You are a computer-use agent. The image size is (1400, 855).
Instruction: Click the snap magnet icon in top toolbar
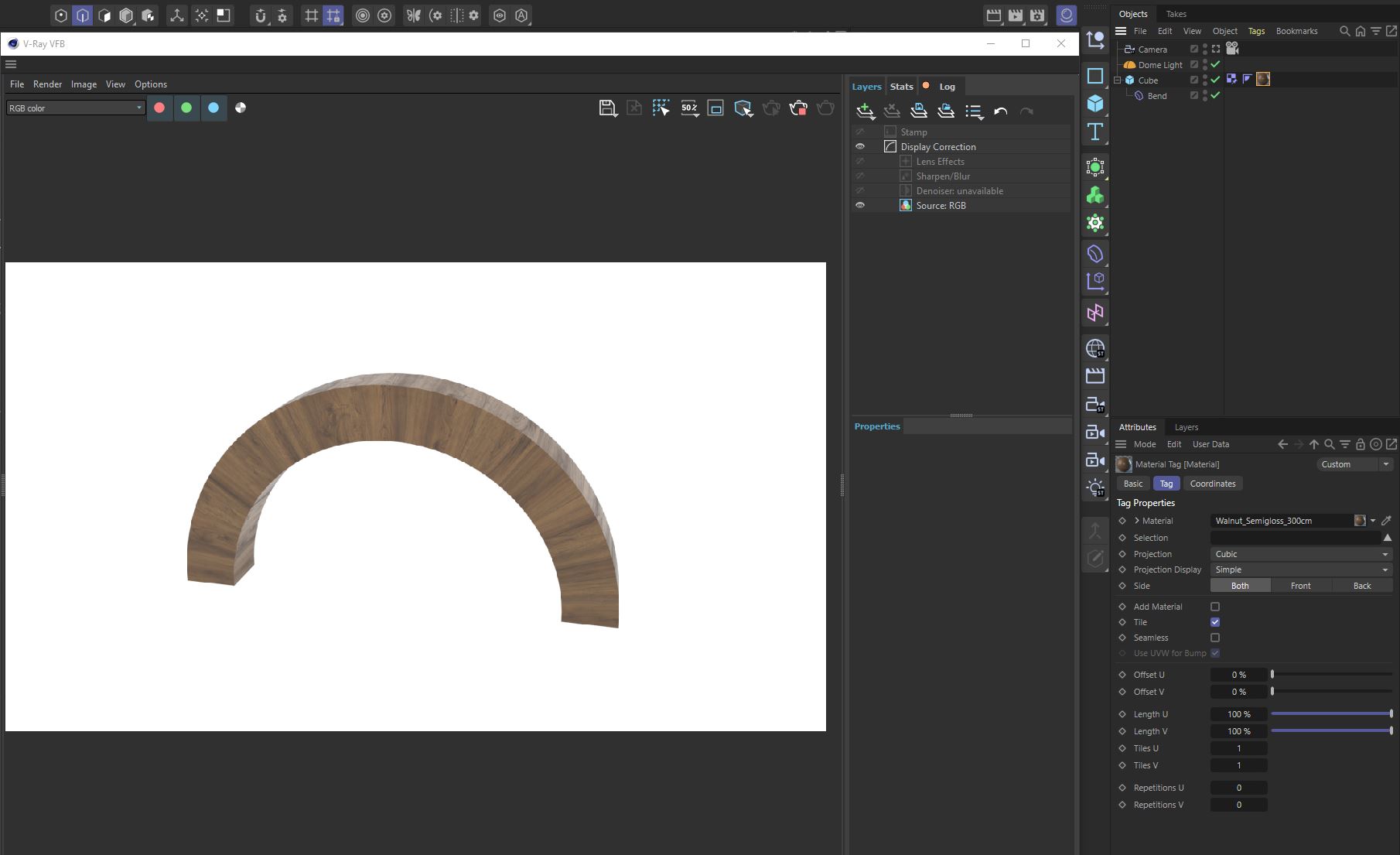(x=261, y=15)
